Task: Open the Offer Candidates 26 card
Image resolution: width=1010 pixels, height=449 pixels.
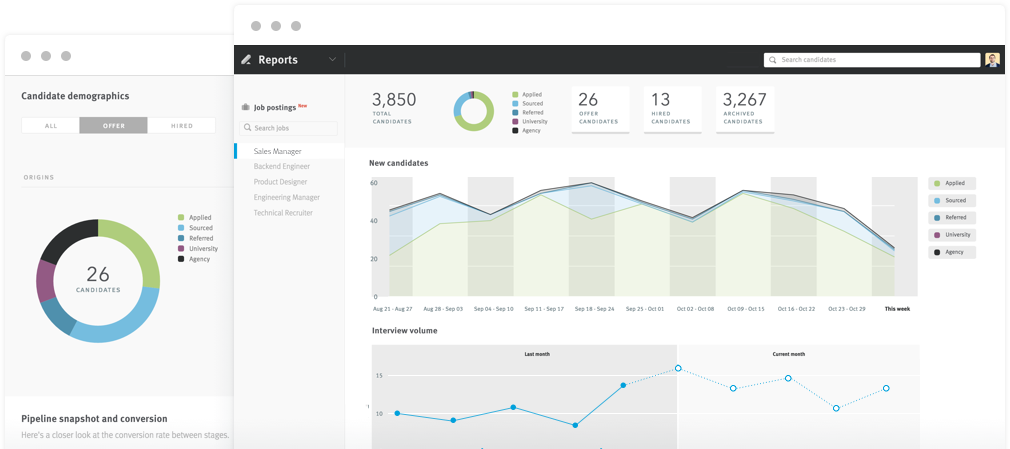Action: point(600,110)
